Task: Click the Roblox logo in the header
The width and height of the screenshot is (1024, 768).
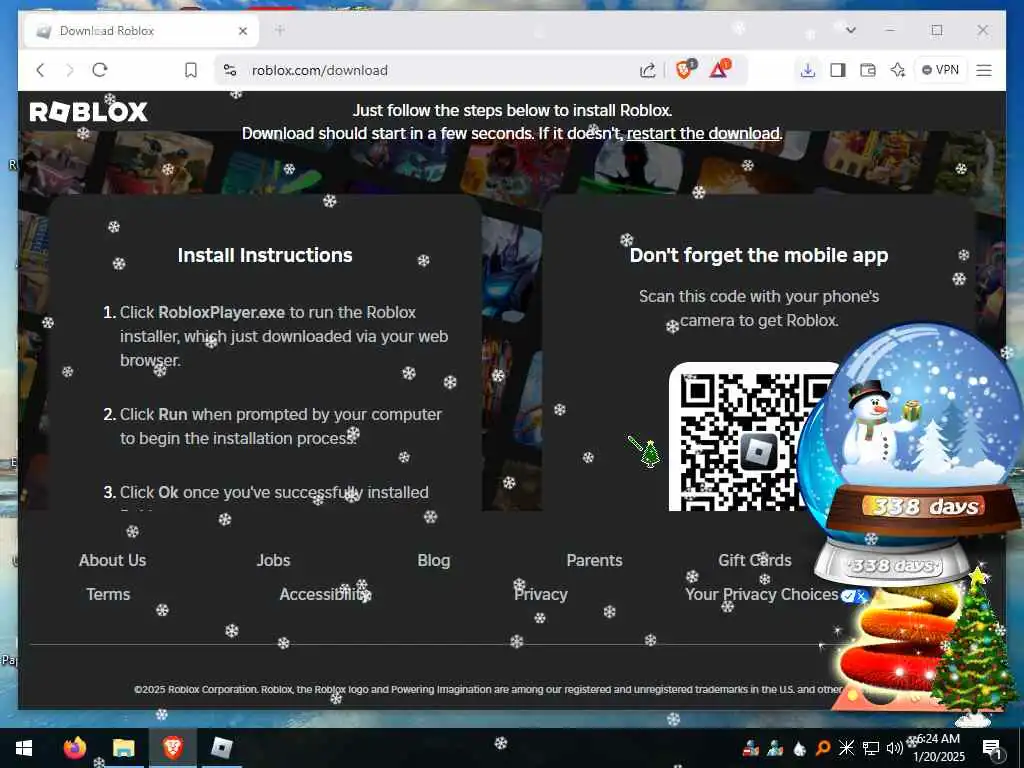Action: click(x=88, y=112)
